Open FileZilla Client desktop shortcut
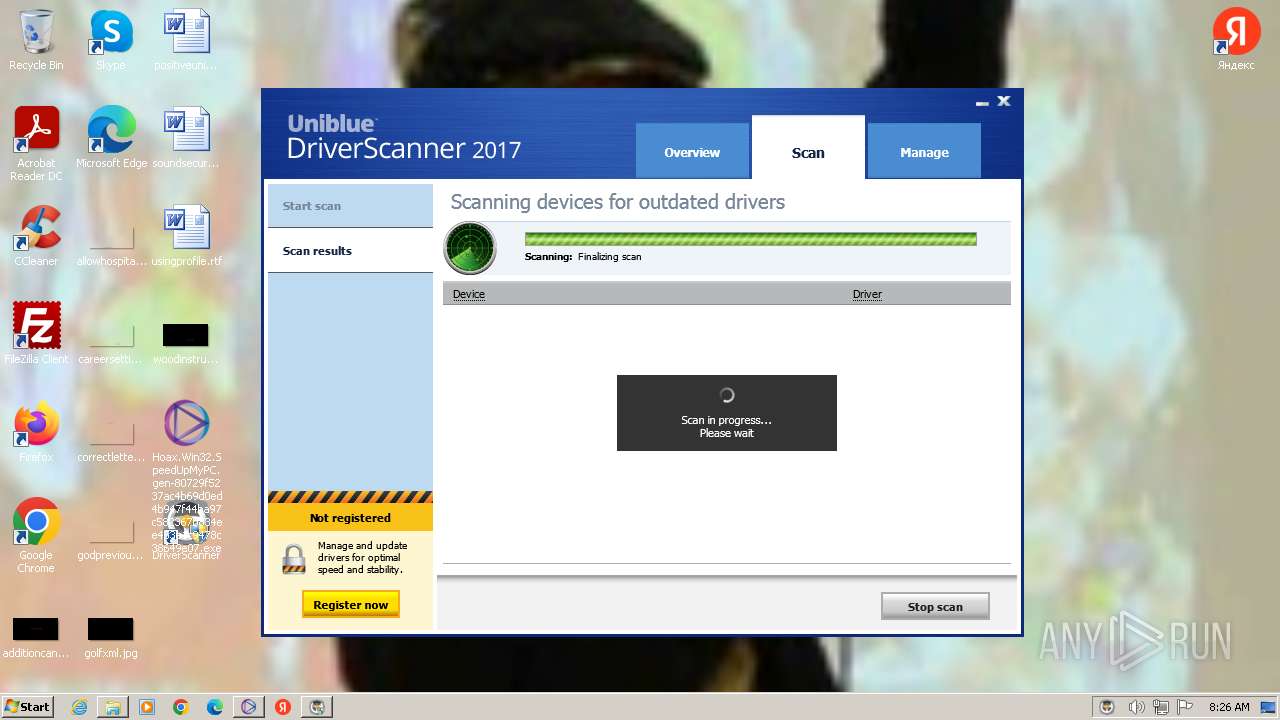 pos(36,334)
